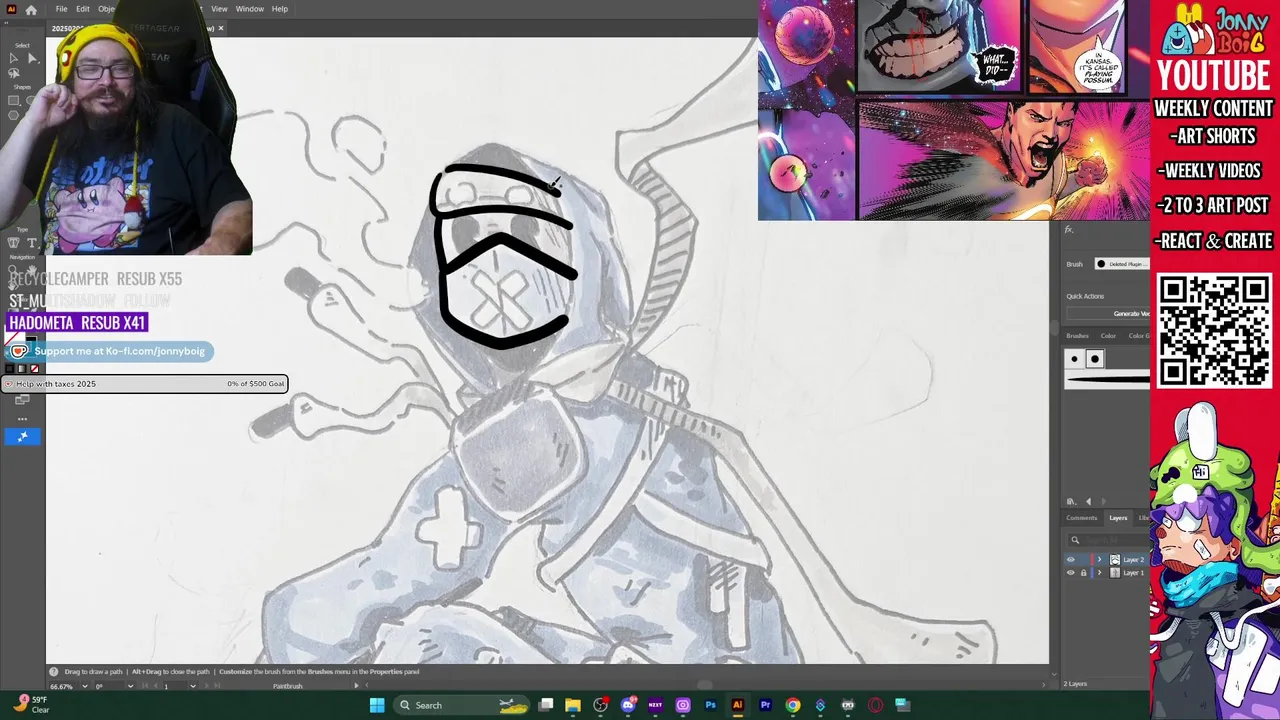
Task: Open the File menu
Action: point(61,9)
